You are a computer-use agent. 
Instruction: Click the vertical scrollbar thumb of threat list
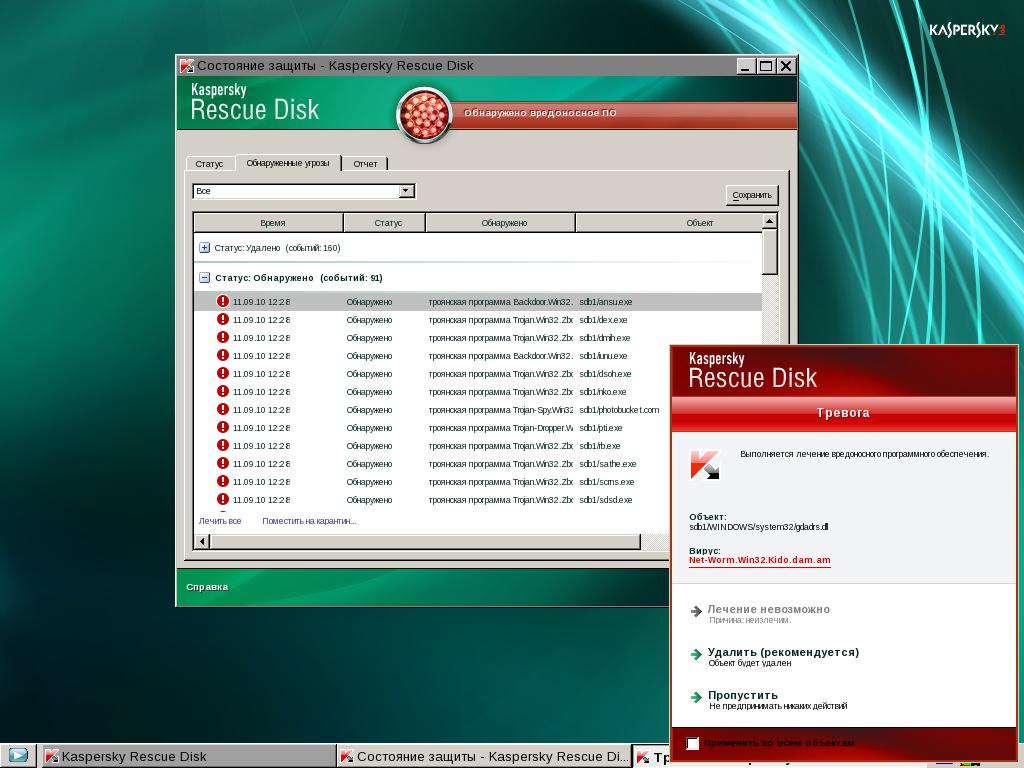[769, 252]
